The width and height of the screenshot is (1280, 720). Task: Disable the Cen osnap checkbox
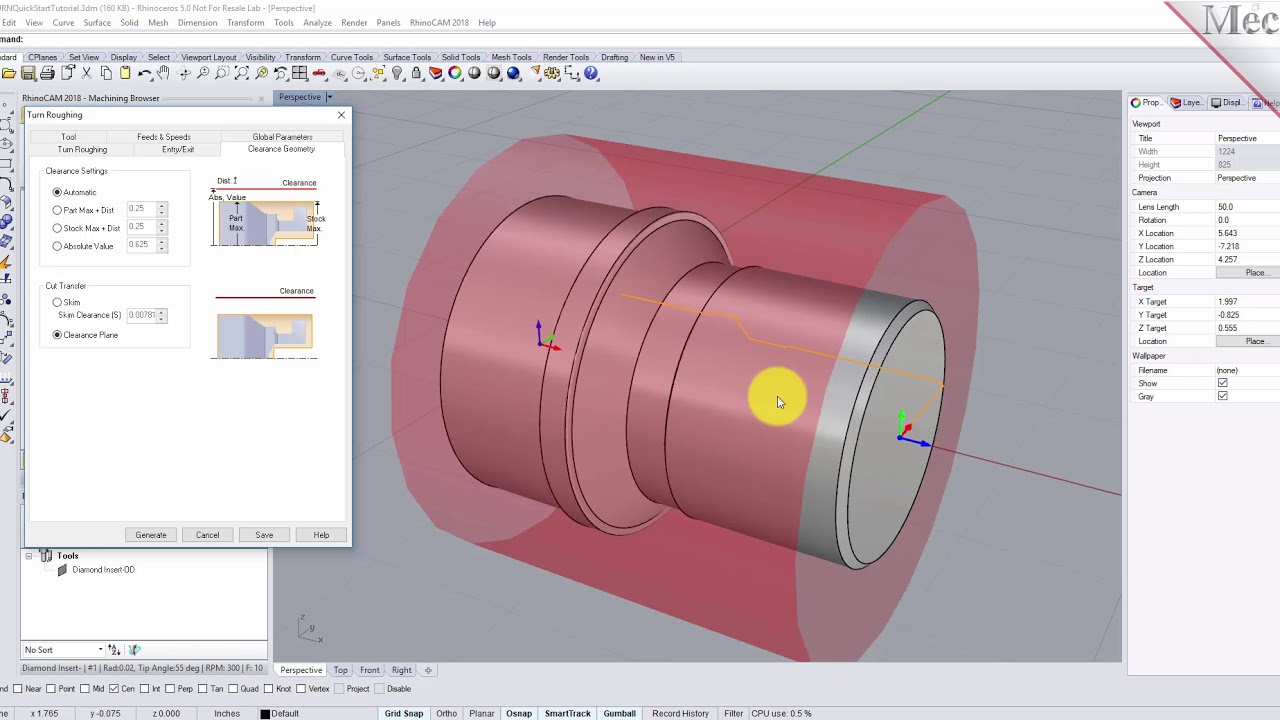click(114, 689)
